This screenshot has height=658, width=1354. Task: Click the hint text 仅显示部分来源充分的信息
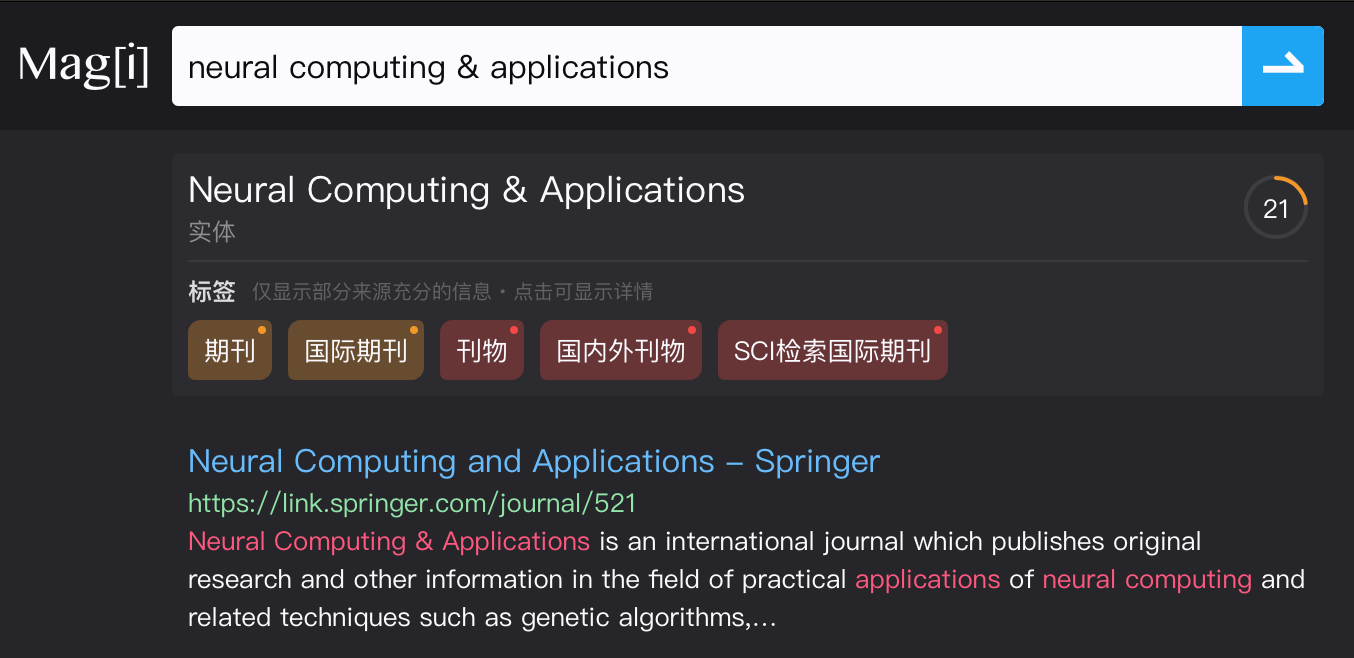[371, 292]
